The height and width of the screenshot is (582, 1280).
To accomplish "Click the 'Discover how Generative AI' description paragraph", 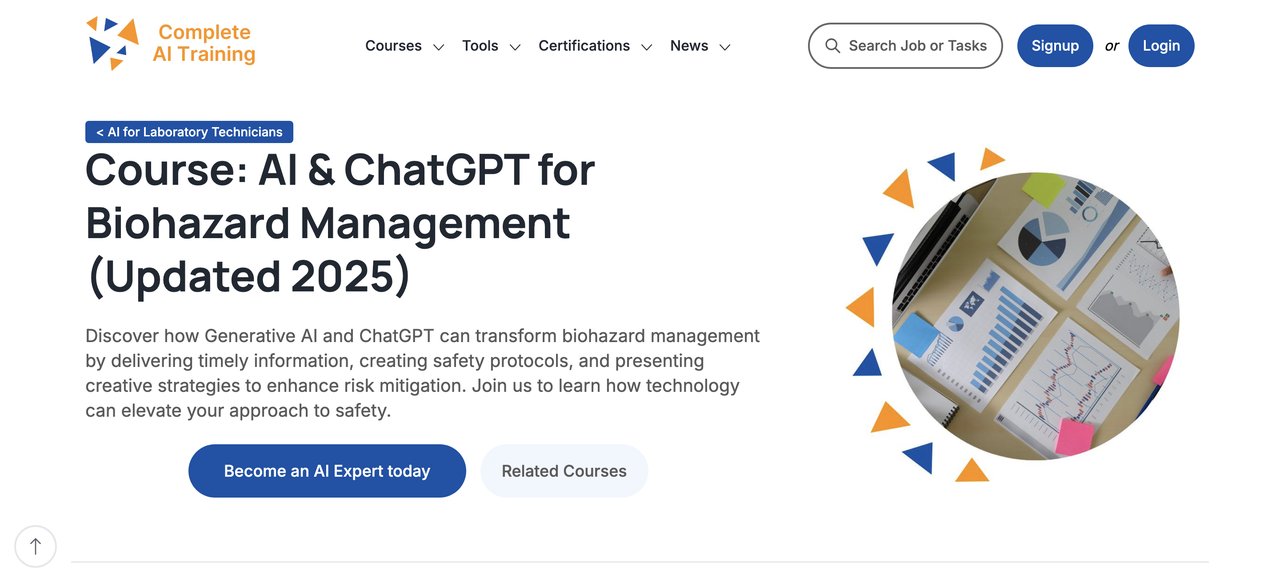I will [422, 373].
